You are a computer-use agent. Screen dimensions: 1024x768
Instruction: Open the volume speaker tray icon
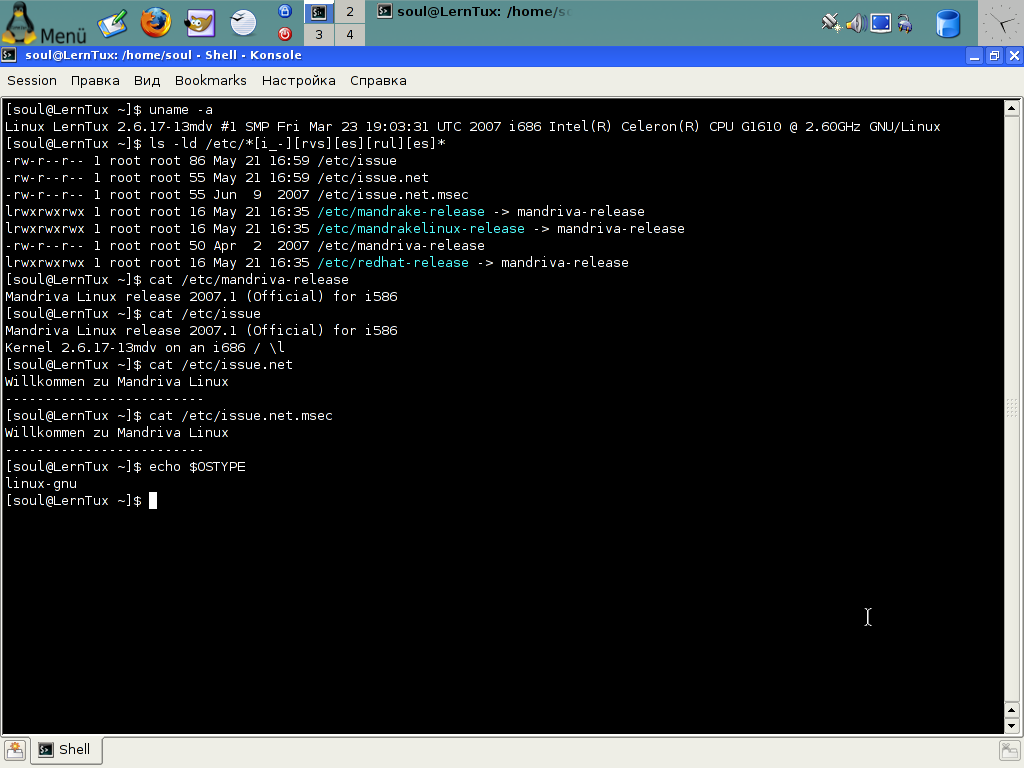(856, 24)
